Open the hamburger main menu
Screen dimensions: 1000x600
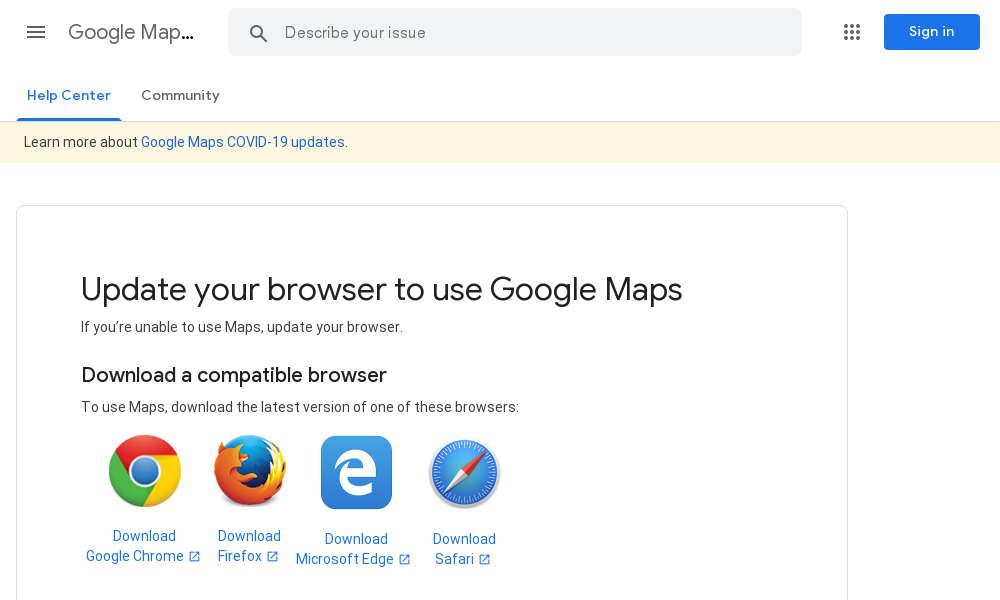36,32
